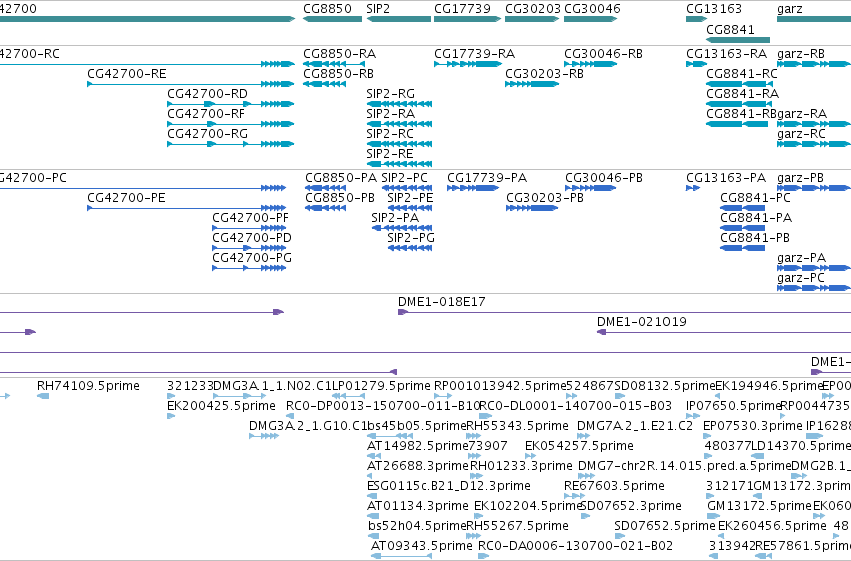Select protein CG8850-PB

[x=326, y=208]
